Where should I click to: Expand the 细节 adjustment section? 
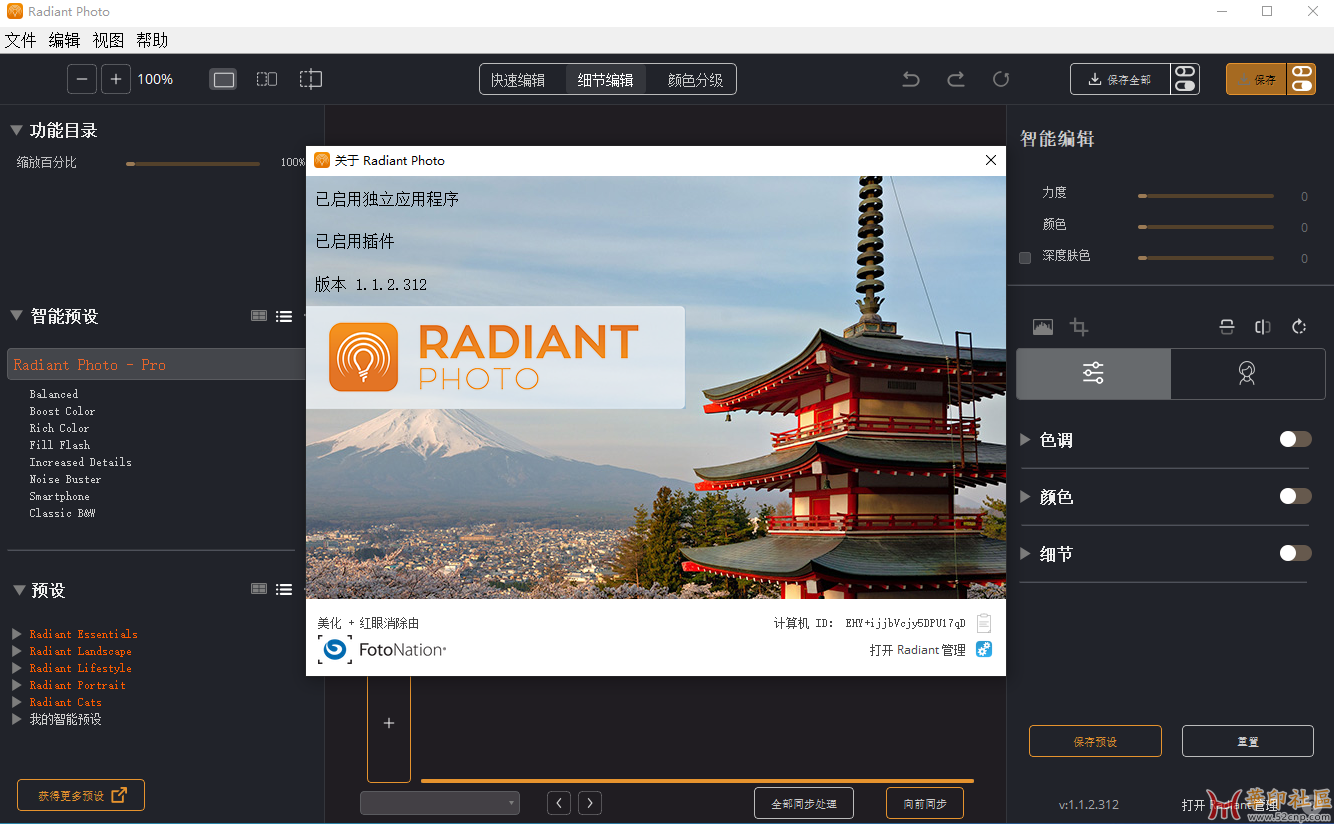click(1025, 554)
